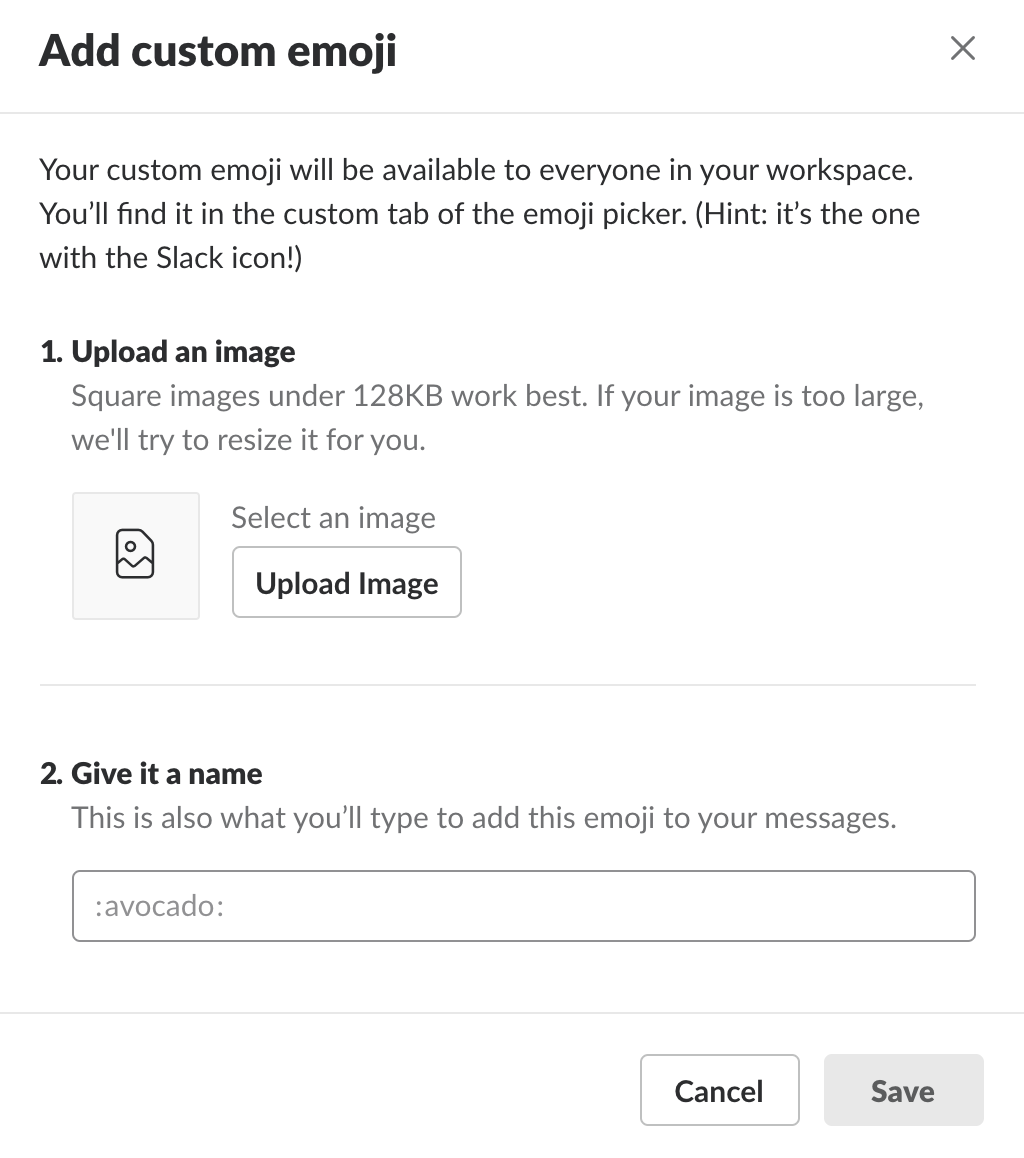Screen dimensions: 1024x1158
Task: Click the divider between upload and naming sections
Action: tap(507, 685)
